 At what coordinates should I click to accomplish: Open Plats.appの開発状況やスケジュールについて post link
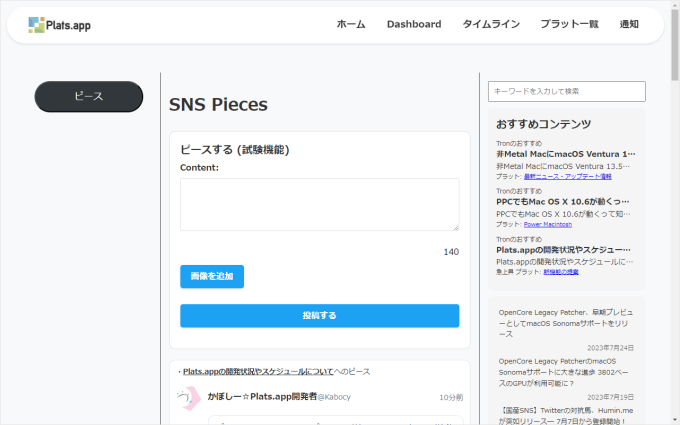(x=258, y=372)
